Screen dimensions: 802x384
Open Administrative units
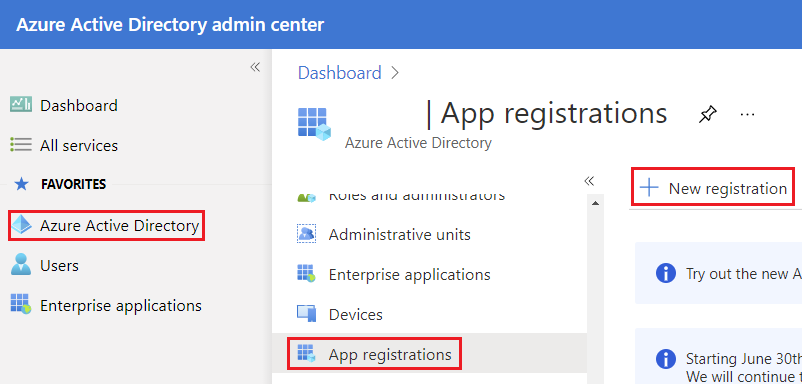399,235
